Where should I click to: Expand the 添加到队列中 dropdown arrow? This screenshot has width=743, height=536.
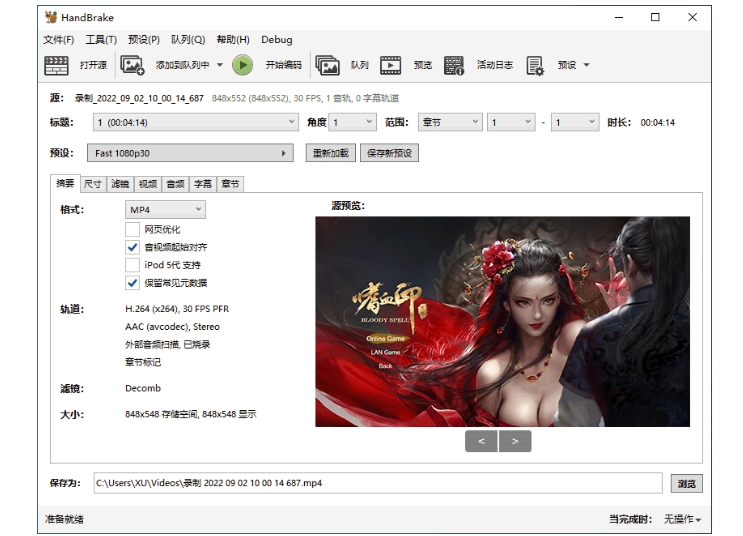tap(220, 65)
